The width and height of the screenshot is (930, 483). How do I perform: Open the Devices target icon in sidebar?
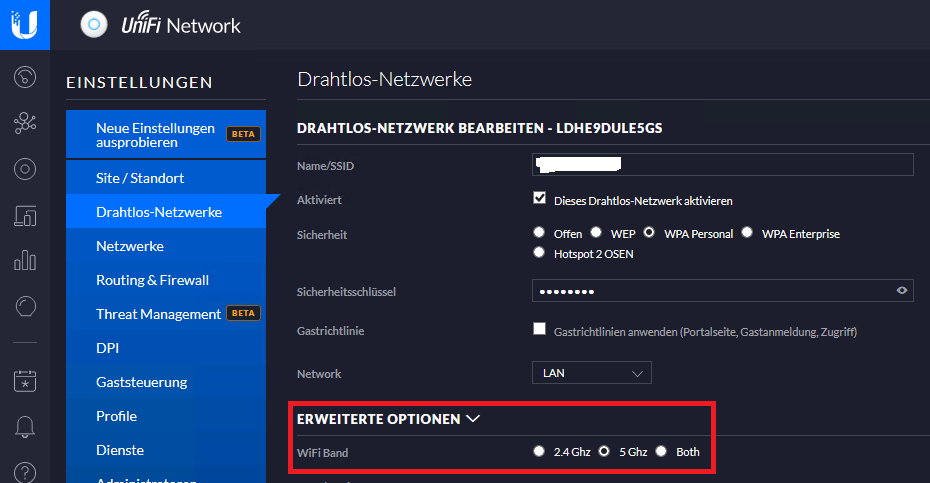[25, 169]
